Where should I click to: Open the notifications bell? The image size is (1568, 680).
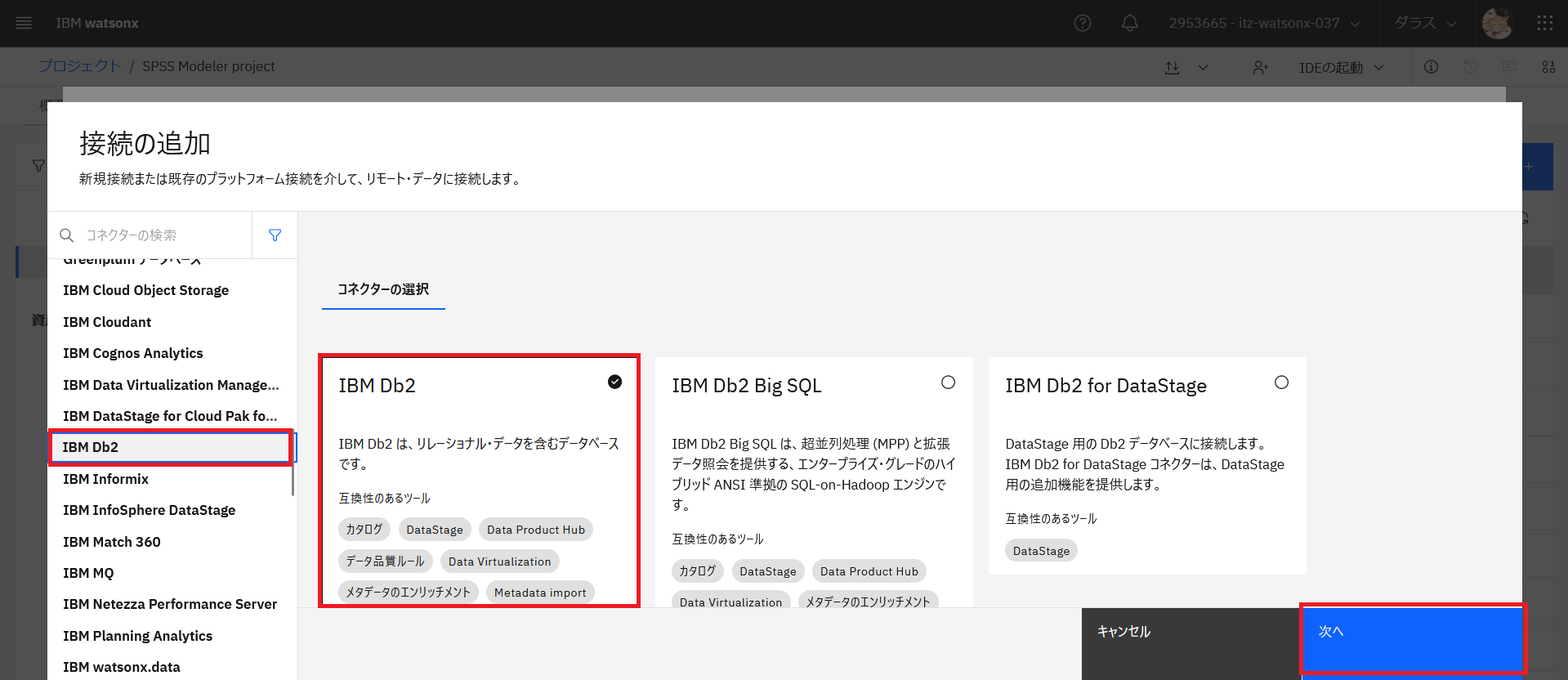click(1130, 23)
